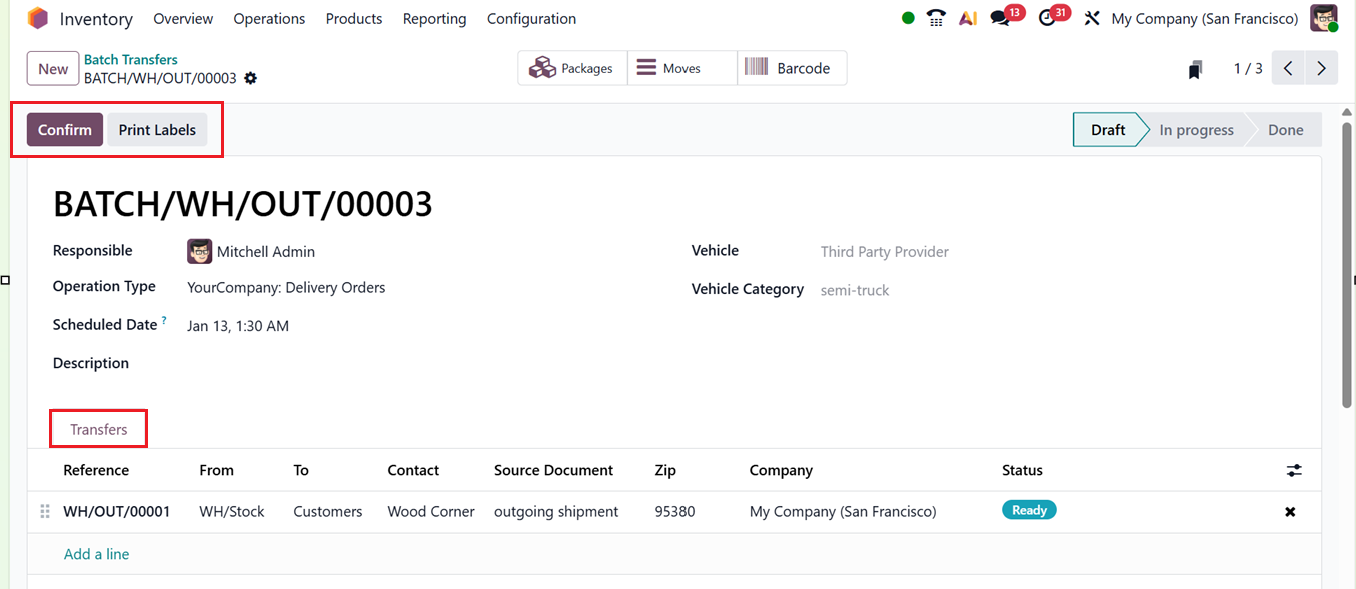Open the developer tools wrench icon

(1091, 18)
